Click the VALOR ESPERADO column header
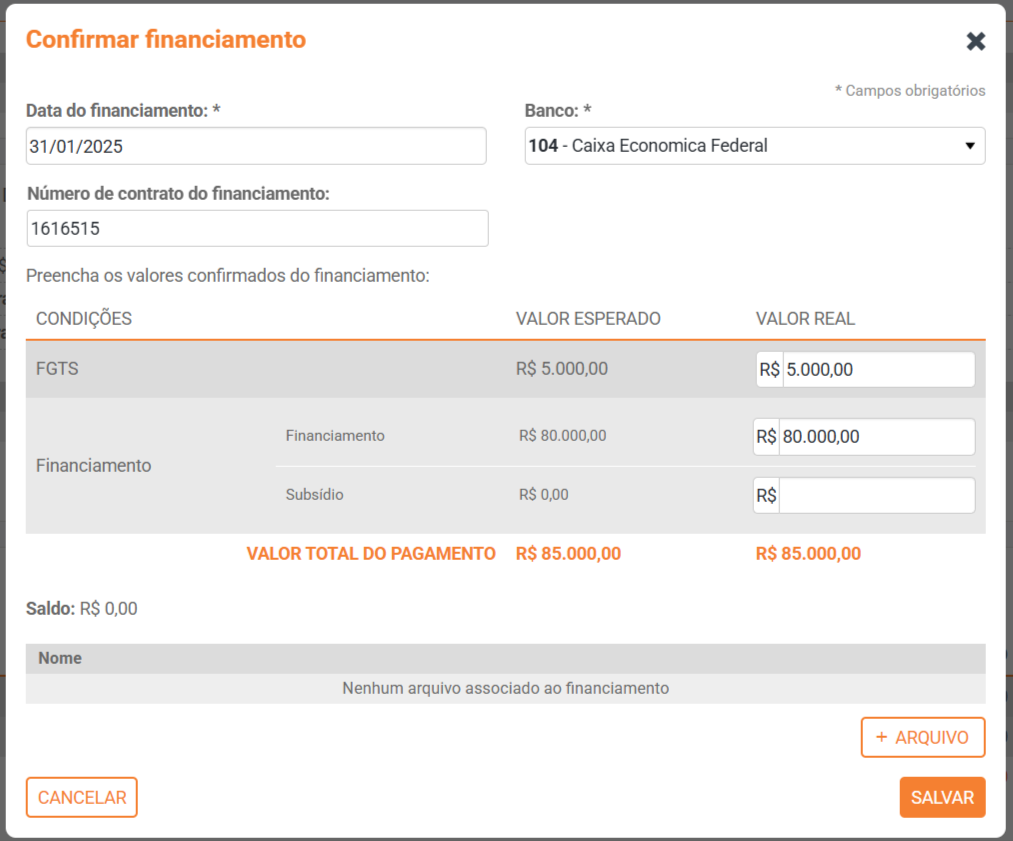 point(588,320)
